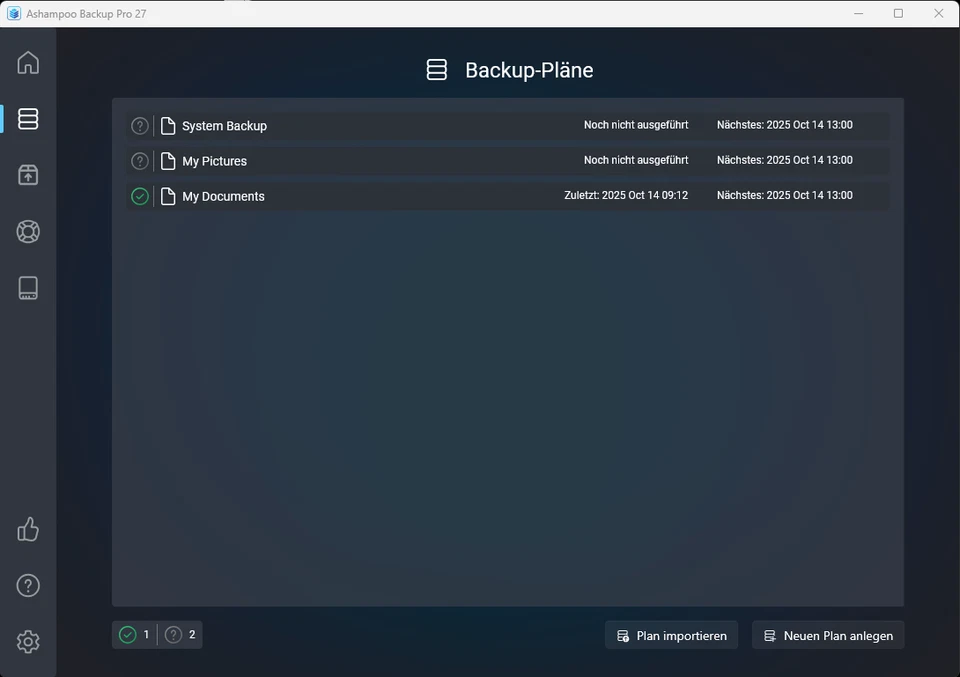Click the thumbs-up feedback icon

(x=27, y=529)
